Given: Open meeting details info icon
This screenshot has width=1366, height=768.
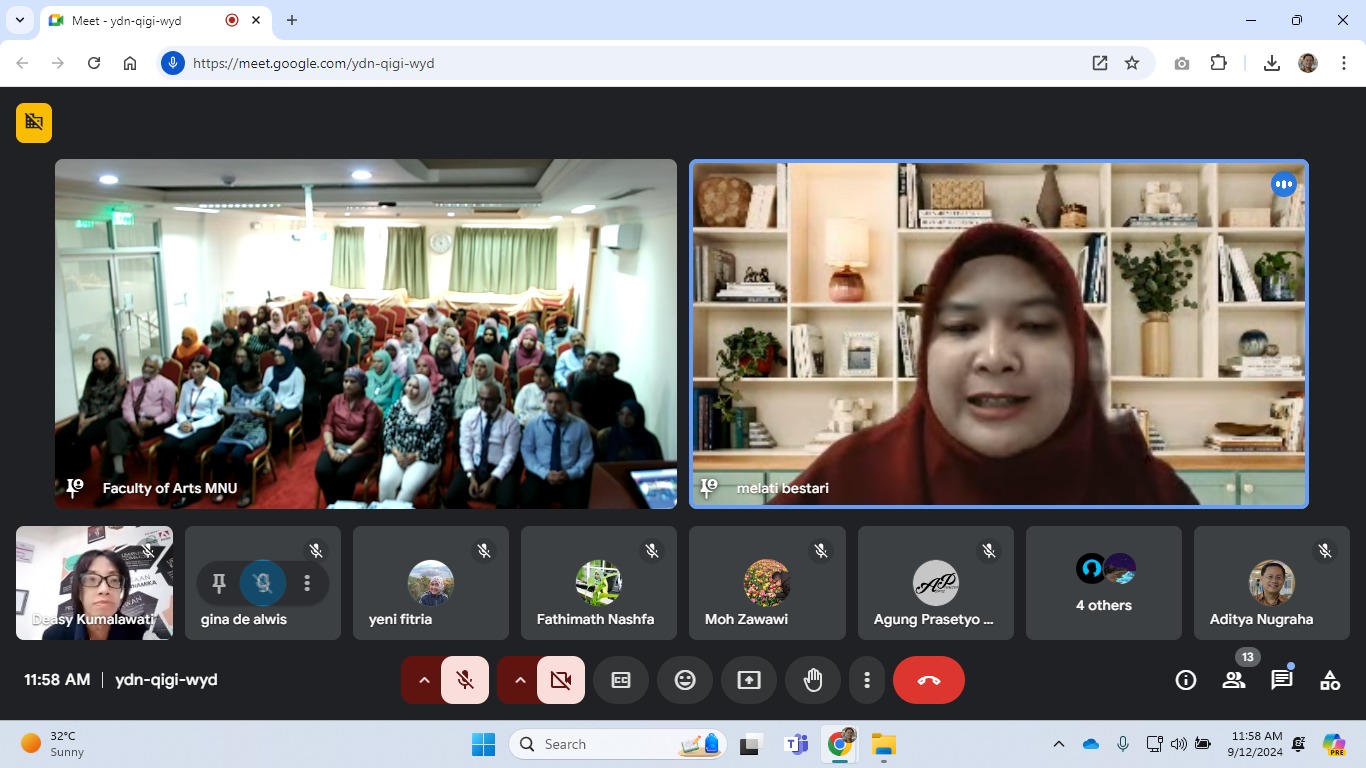Looking at the screenshot, I should (1185, 680).
